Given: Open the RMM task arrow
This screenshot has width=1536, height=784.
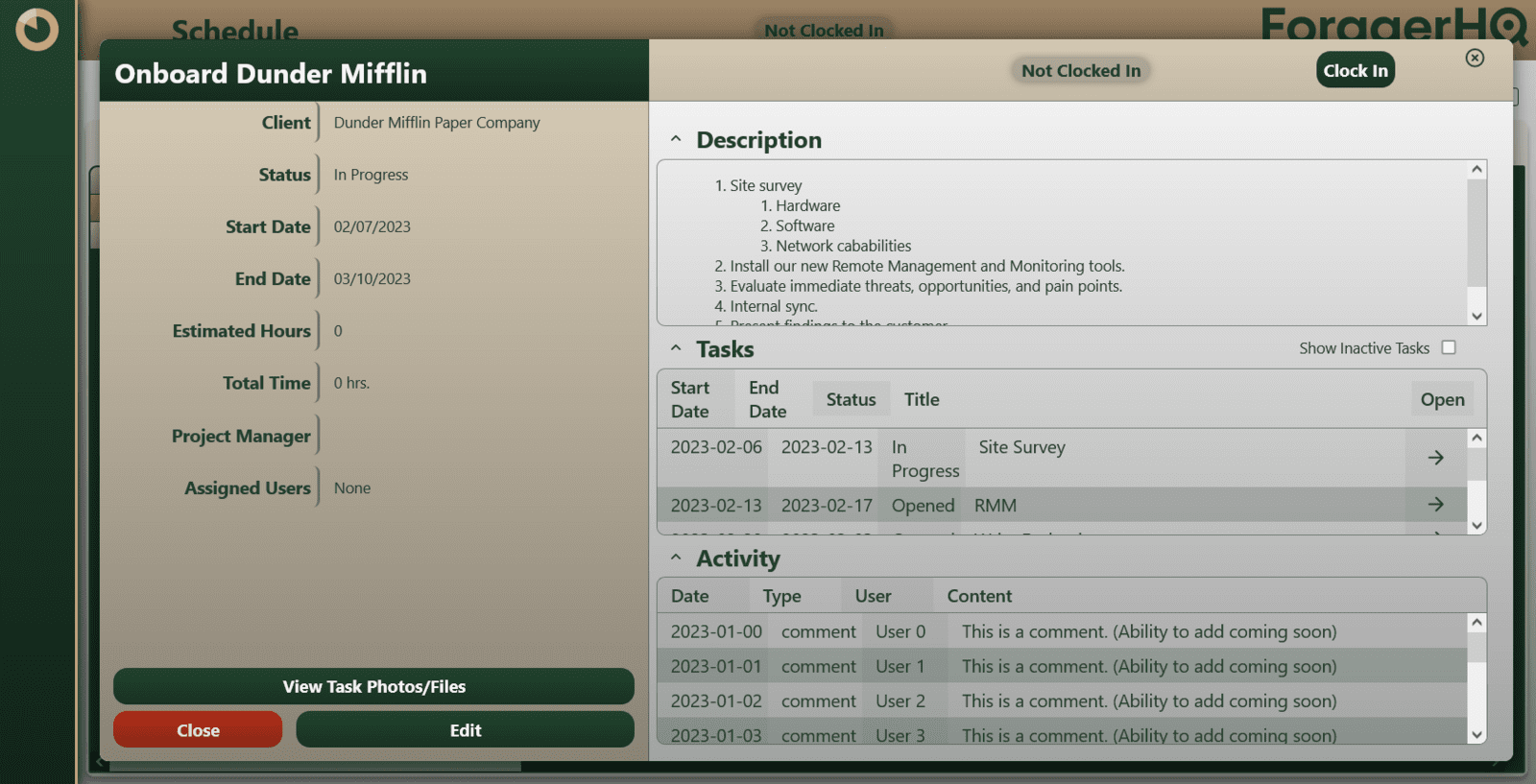Looking at the screenshot, I should click(1435, 504).
